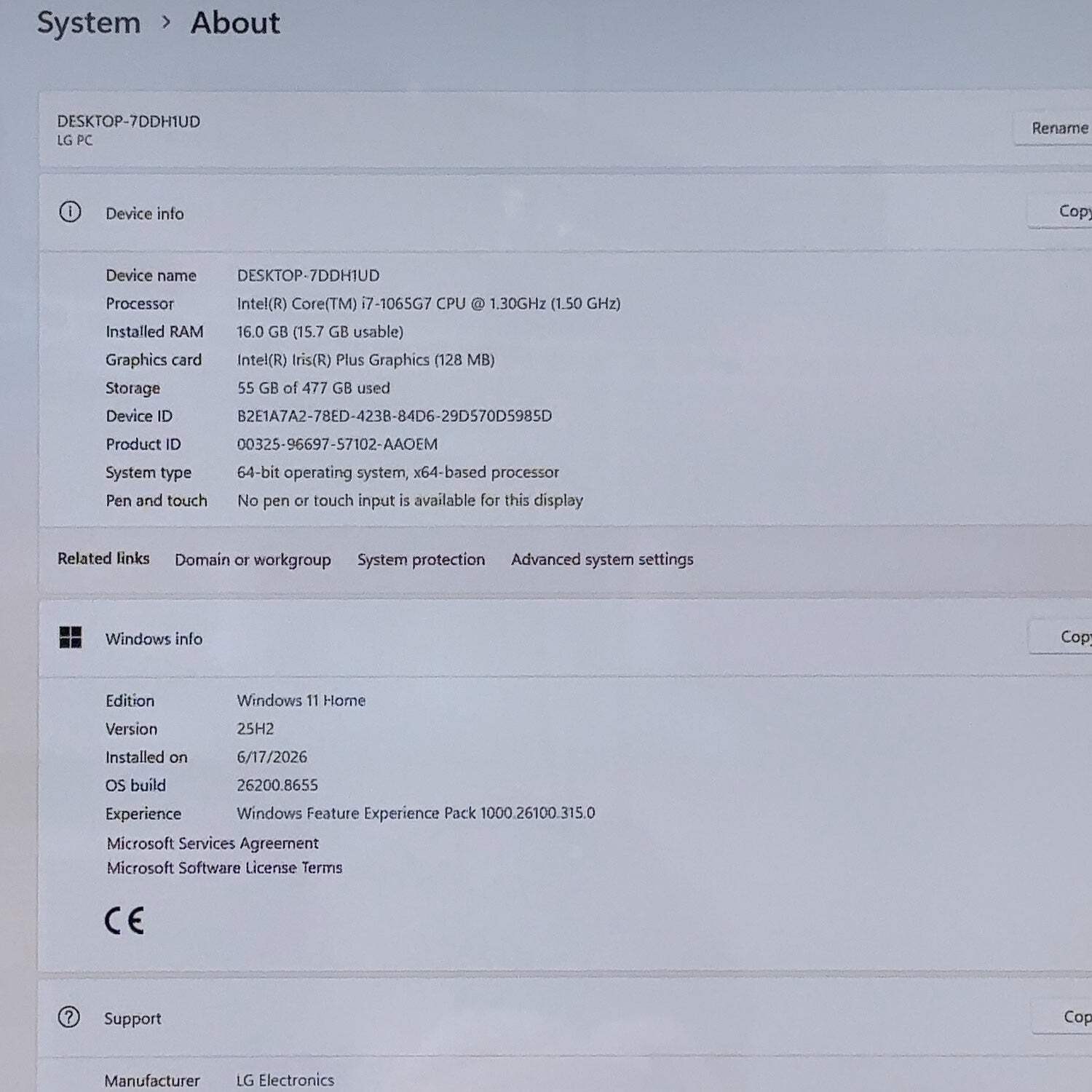The width and height of the screenshot is (1092, 1092).
Task: Open Microsoft Software License Terms link
Action: (x=224, y=868)
